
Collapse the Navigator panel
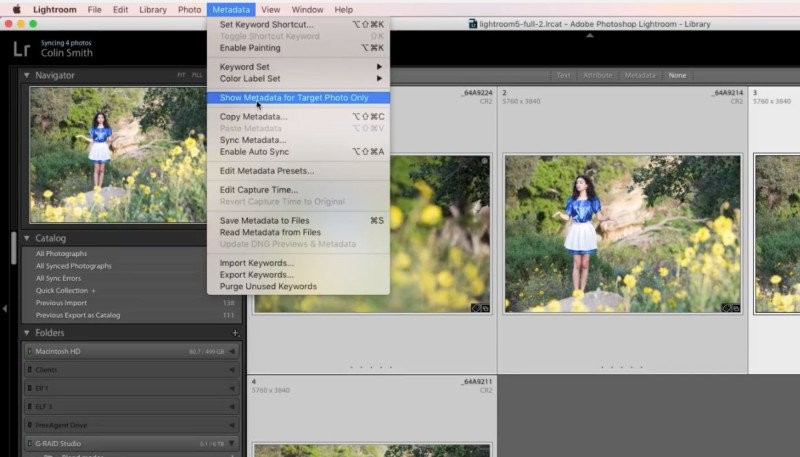27,75
